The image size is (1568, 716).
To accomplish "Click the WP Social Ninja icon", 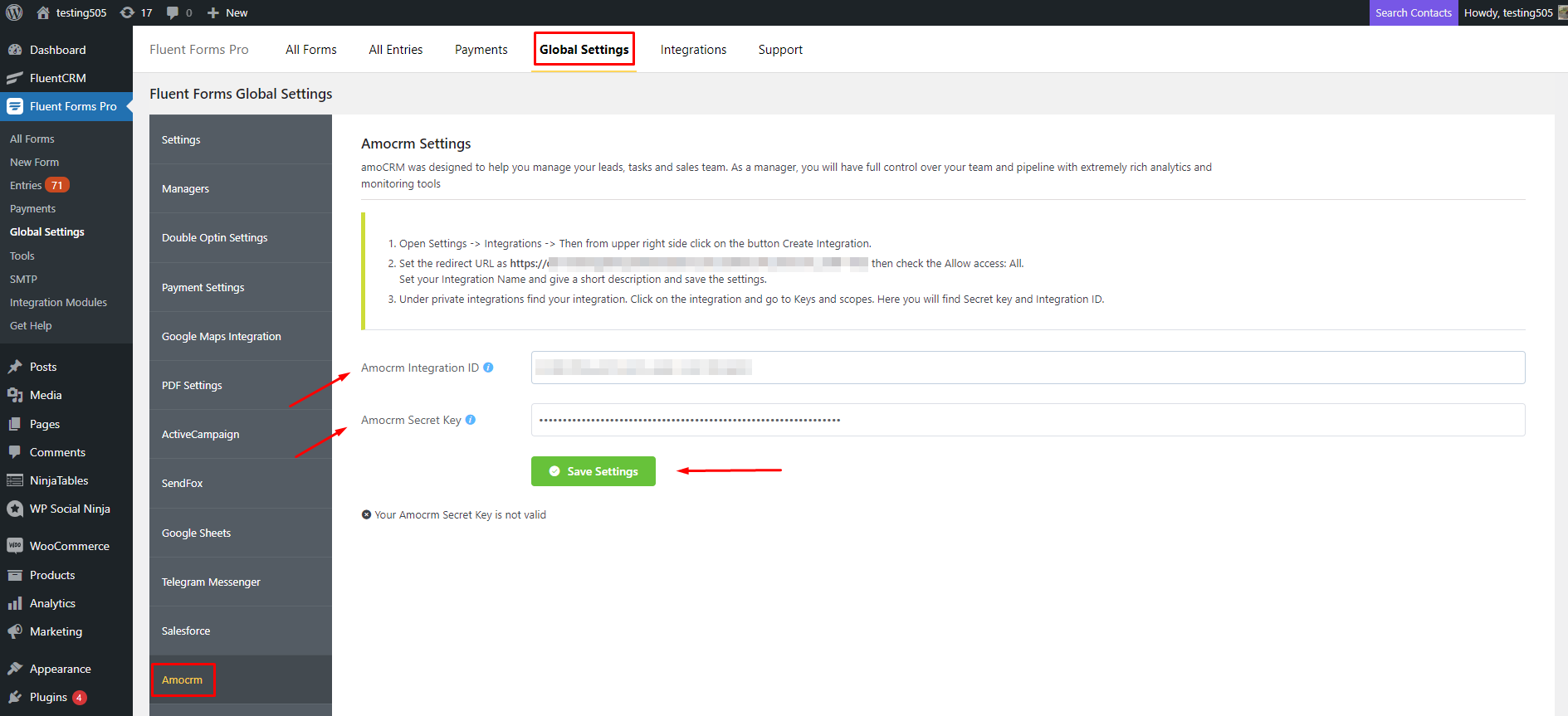I will [x=15, y=509].
